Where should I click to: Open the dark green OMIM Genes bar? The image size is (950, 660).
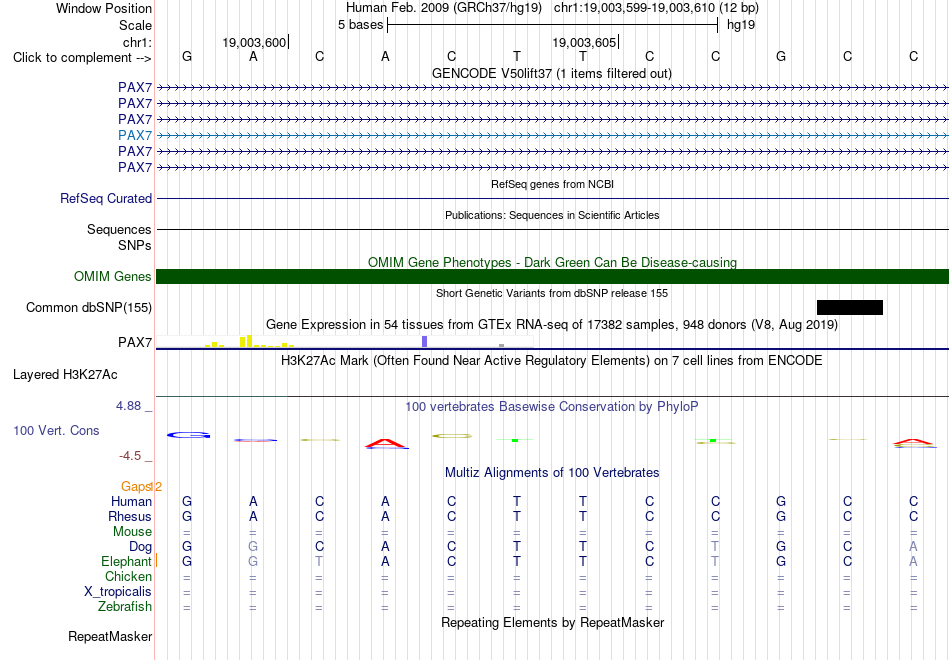(x=552, y=276)
